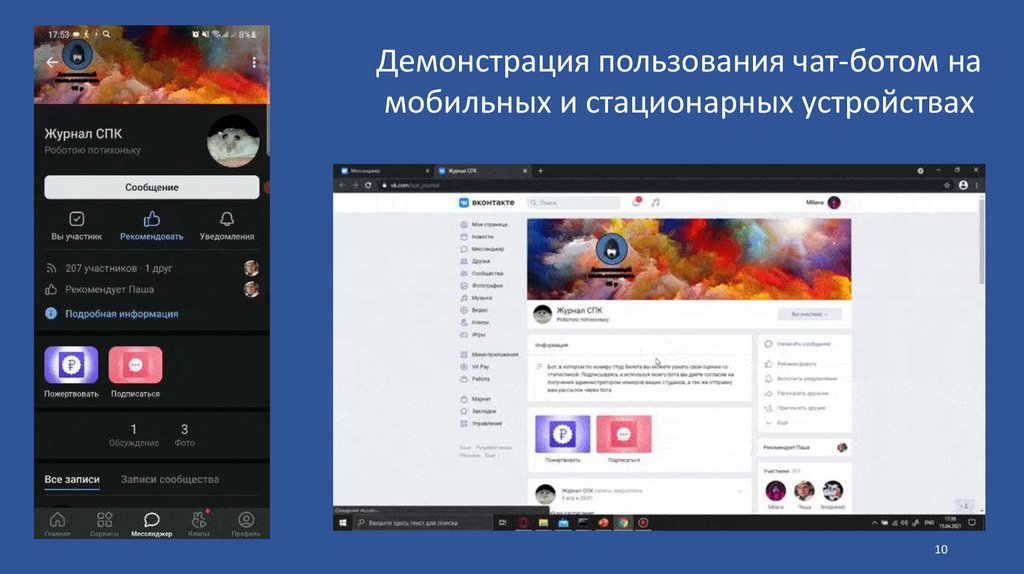The image size is (1024, 574).
Task: Tap the Сервисы grid icon in bottom bar
Action: [104, 520]
